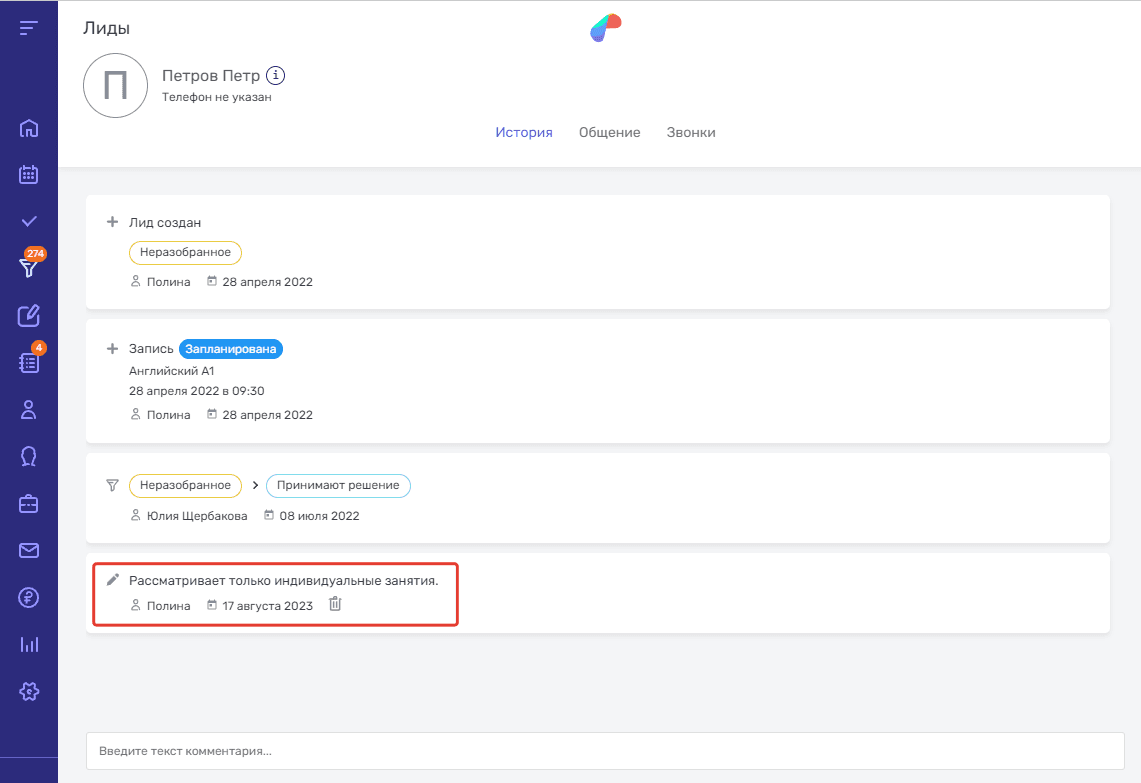Open the list icon with 4 badge
Screen dimensions: 1141x783
pos(29,362)
